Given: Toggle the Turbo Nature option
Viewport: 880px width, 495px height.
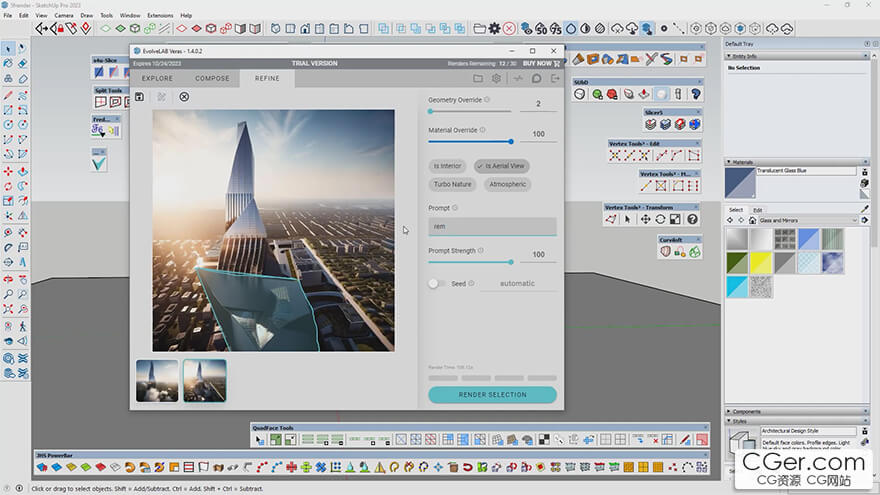Looking at the screenshot, I should (x=452, y=184).
